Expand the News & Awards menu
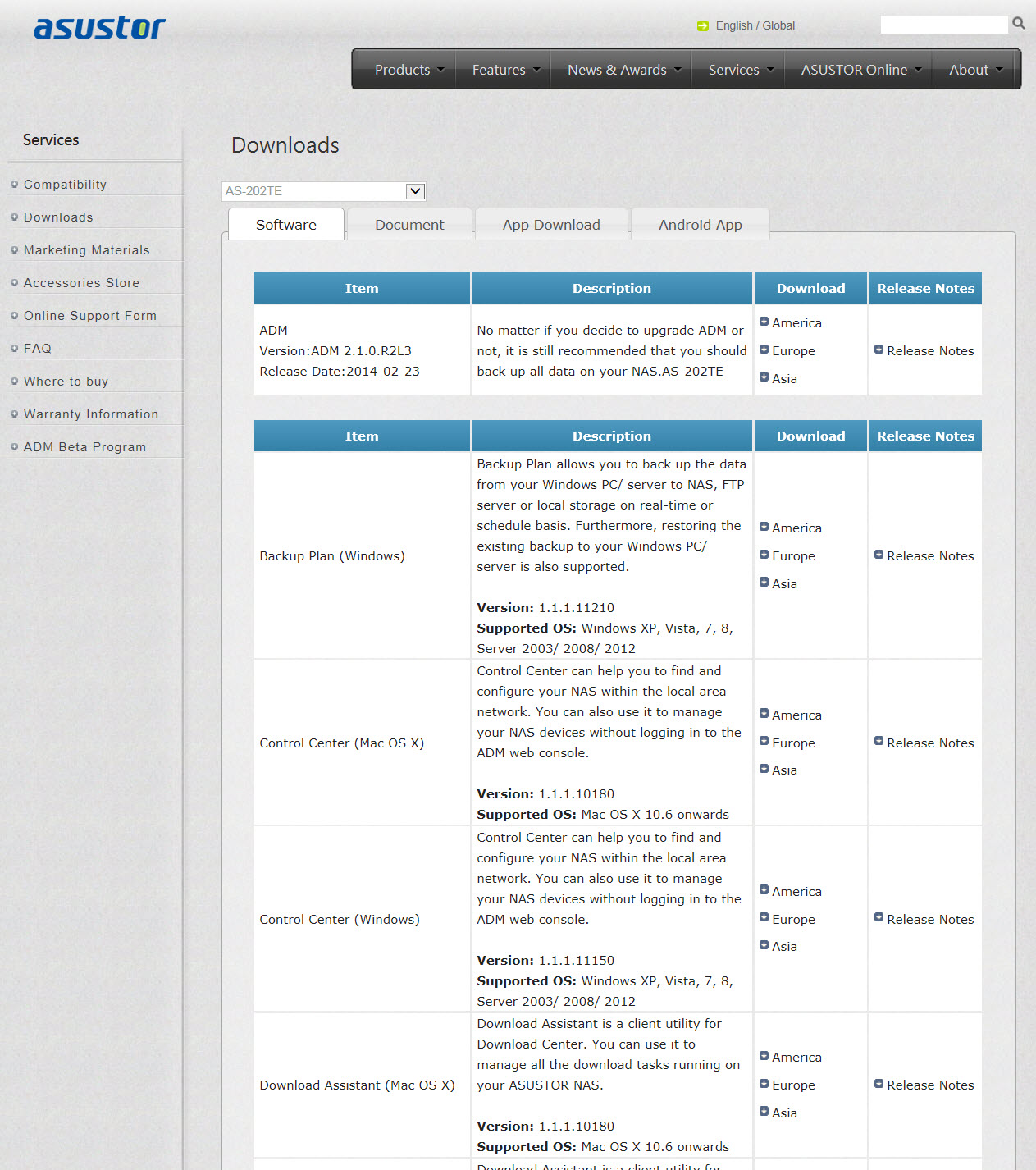The image size is (1036, 1170). point(624,70)
